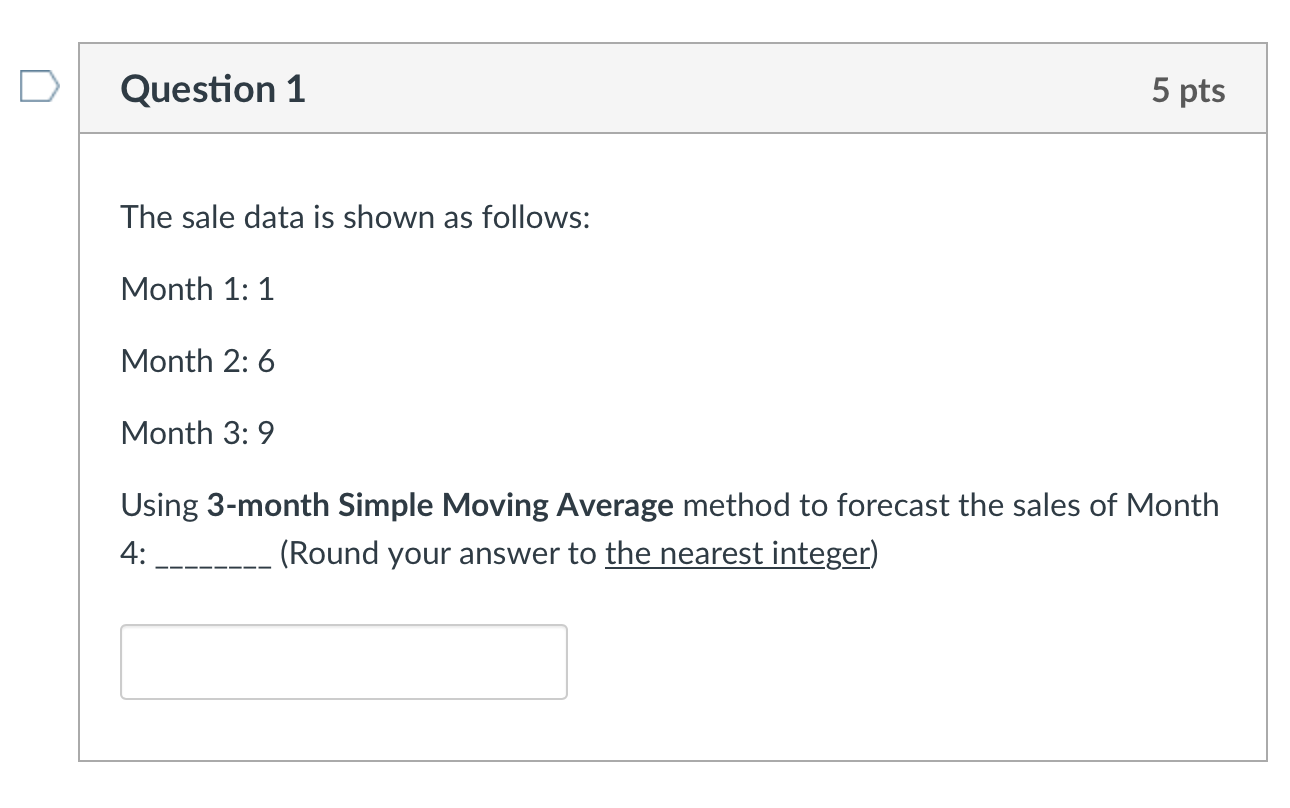1290x808 pixels.
Task: Click the 'Month 3: 9' line
Action: (197, 433)
